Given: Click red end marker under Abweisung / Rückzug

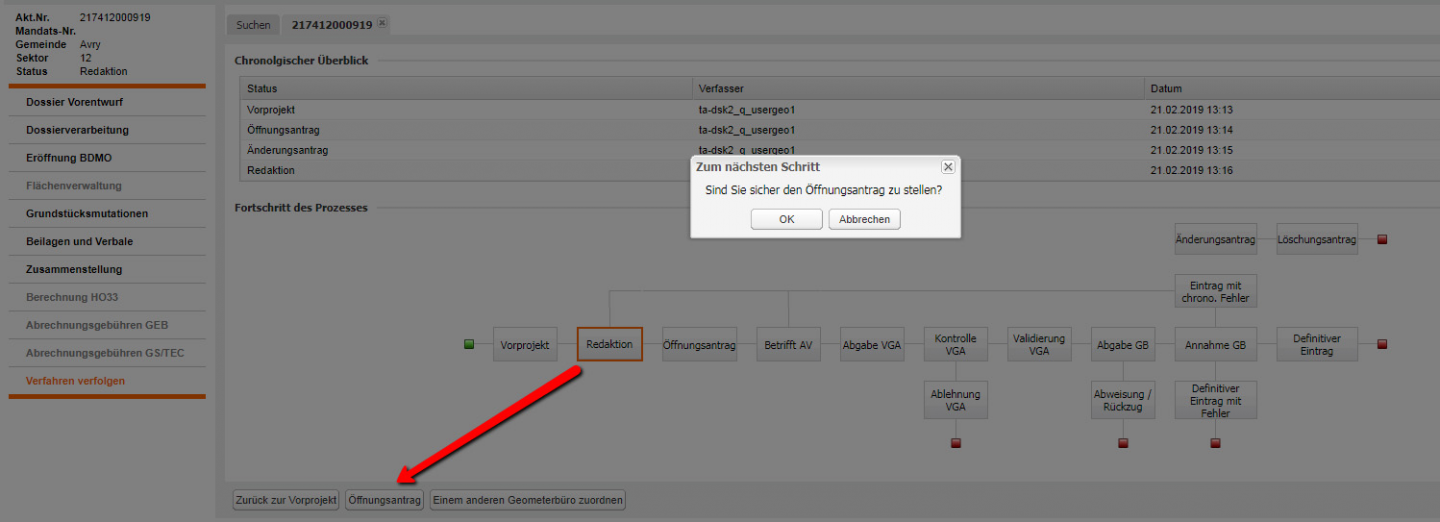Looking at the screenshot, I should pos(1122,443).
